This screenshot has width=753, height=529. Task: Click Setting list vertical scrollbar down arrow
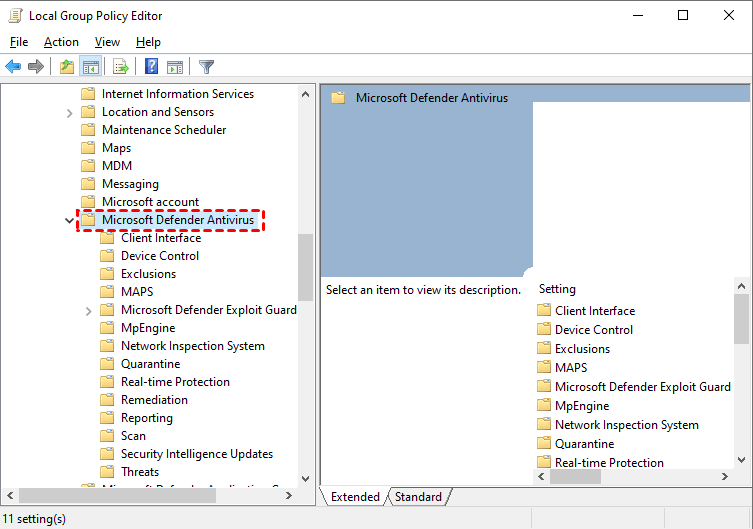point(741,460)
